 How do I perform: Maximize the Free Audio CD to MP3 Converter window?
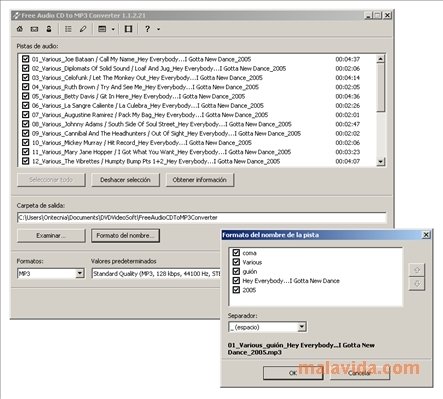(x=377, y=15)
